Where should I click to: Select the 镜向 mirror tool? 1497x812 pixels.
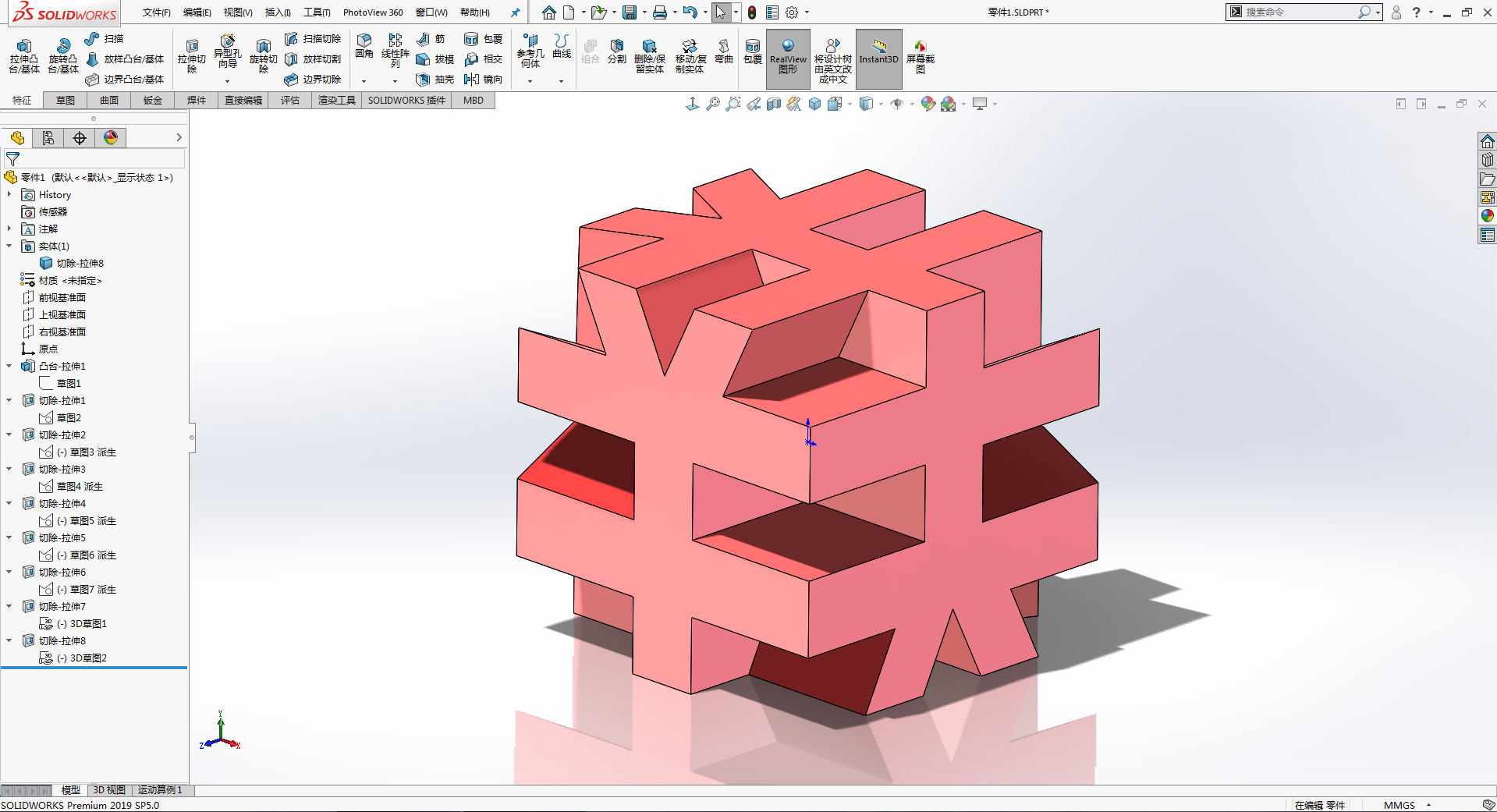484,80
